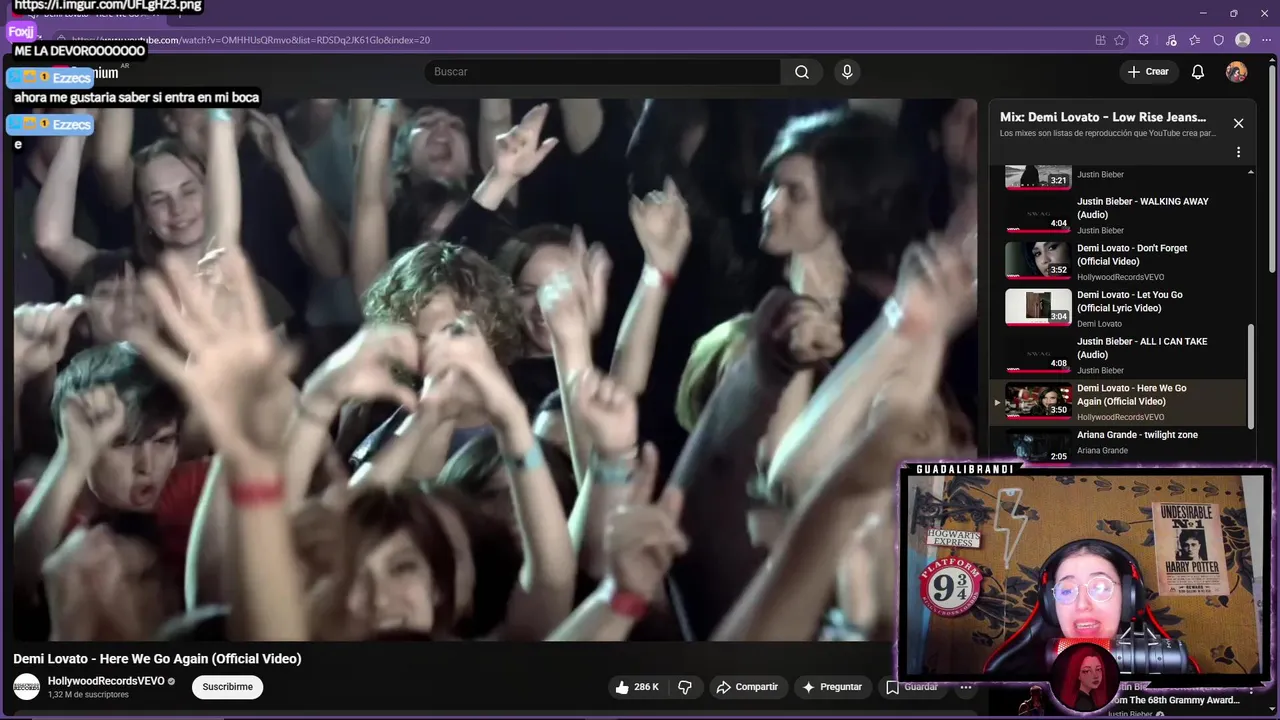
Task: Click the 1,32 M de suscriptores text
Action: pos(88,695)
